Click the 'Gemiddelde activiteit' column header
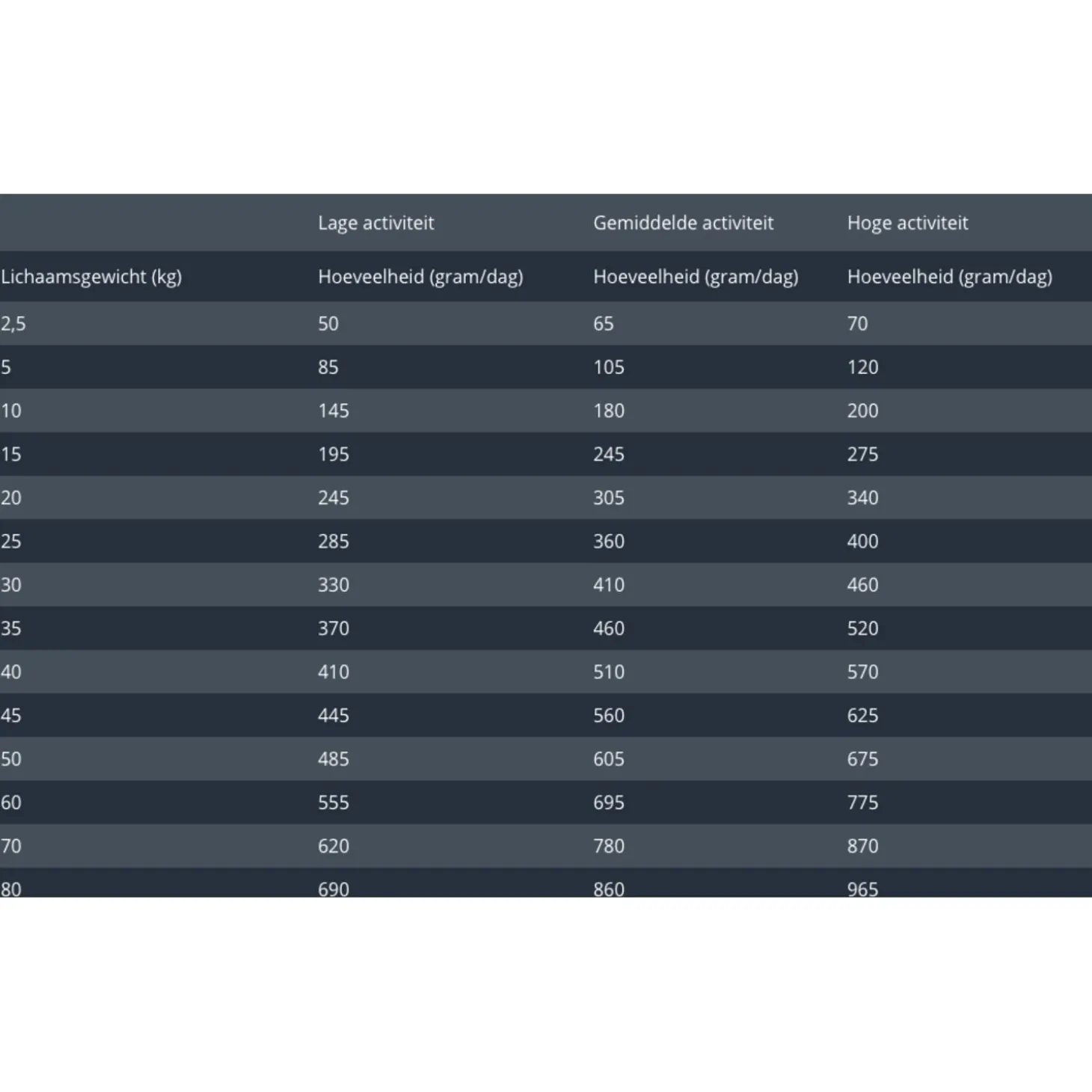The height and width of the screenshot is (1092, 1092). (683, 223)
